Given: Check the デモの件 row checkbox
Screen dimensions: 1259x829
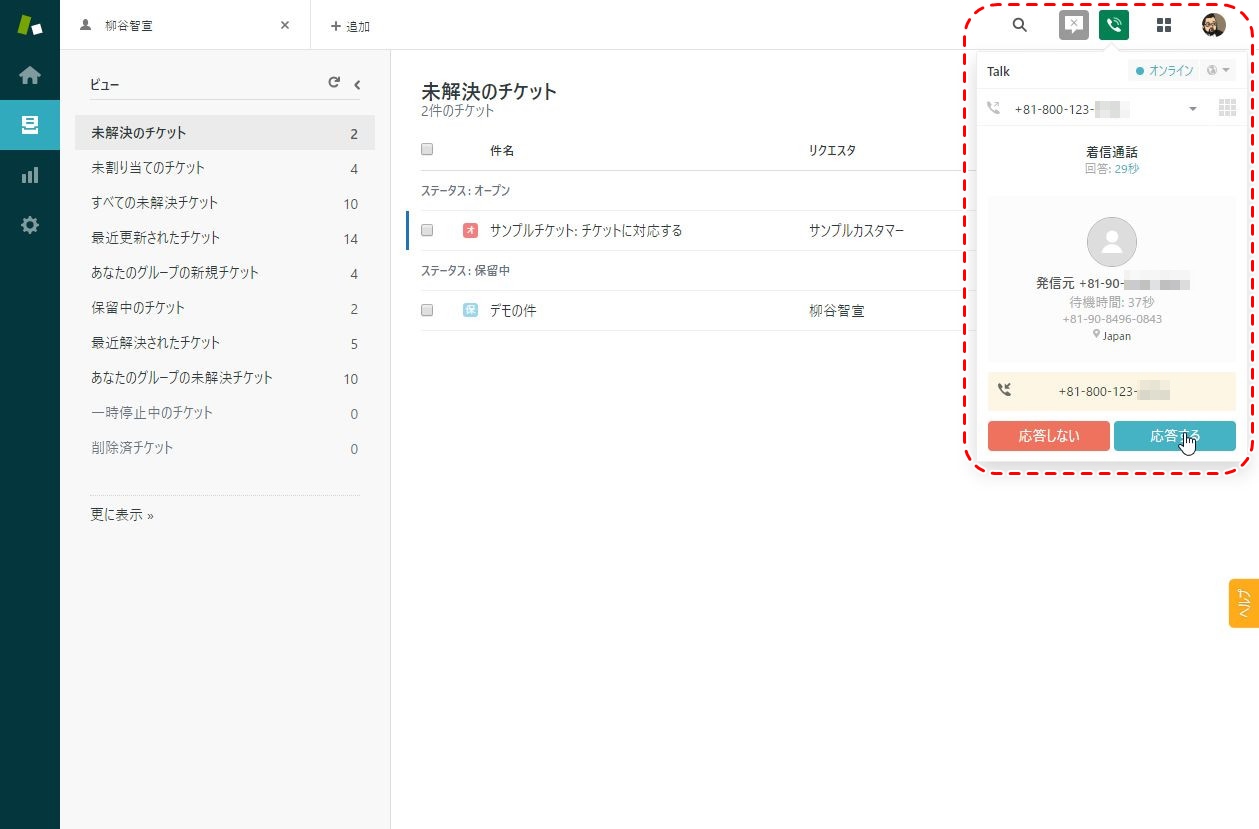Looking at the screenshot, I should [x=427, y=310].
